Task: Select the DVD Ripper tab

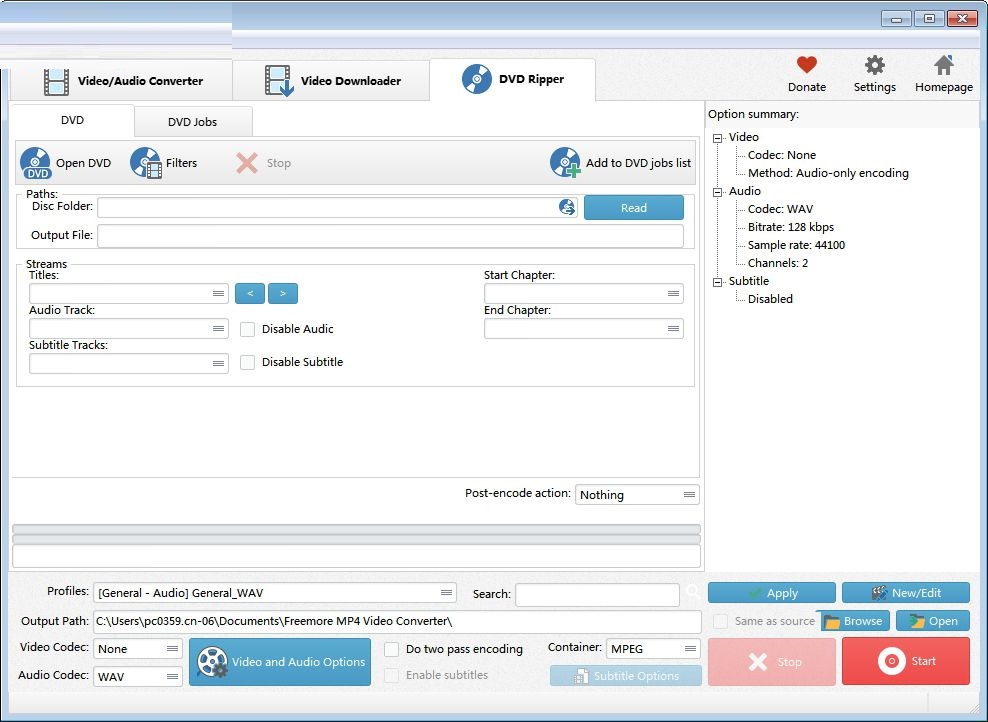Action: click(512, 79)
